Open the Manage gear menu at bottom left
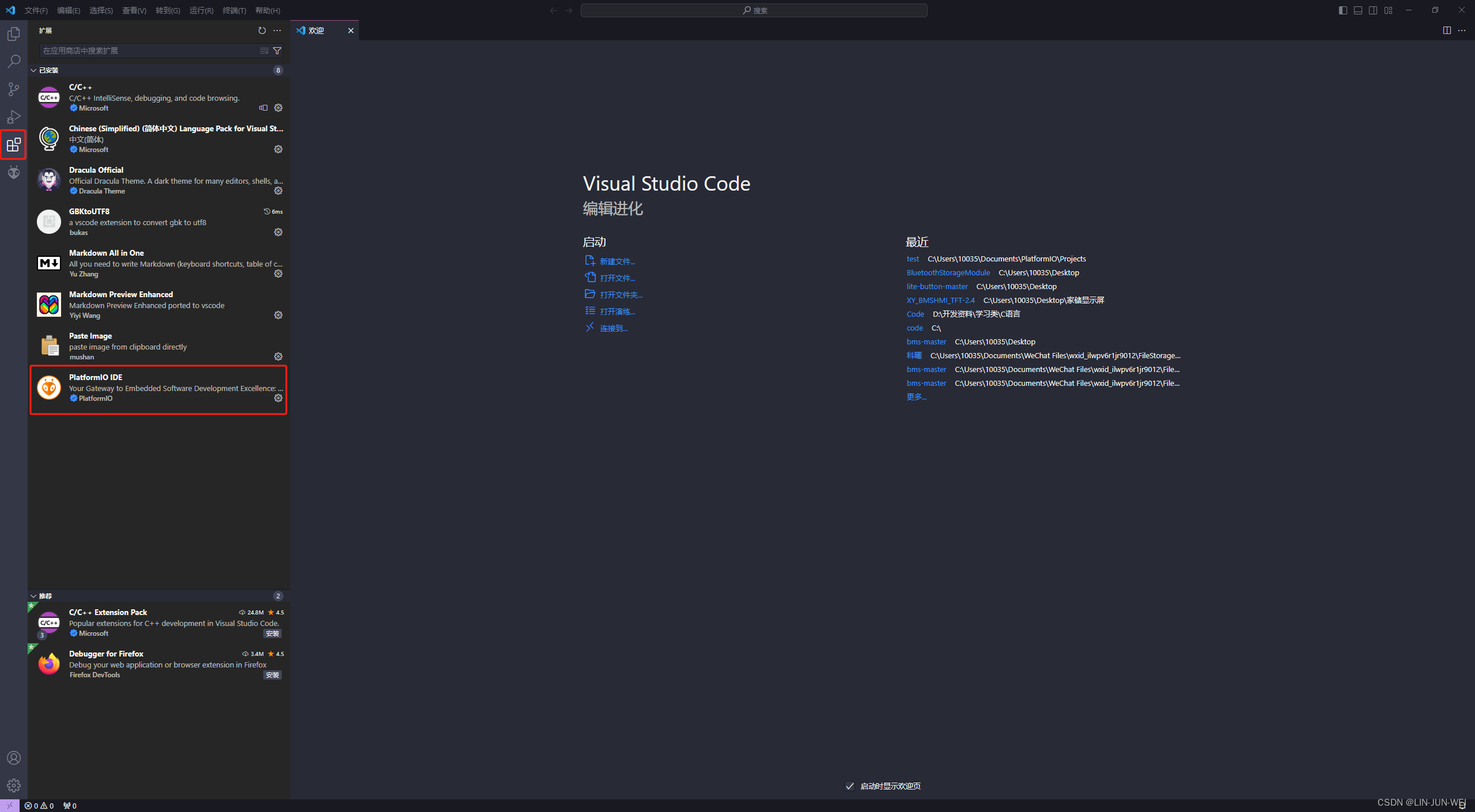1475x812 pixels. (13, 784)
